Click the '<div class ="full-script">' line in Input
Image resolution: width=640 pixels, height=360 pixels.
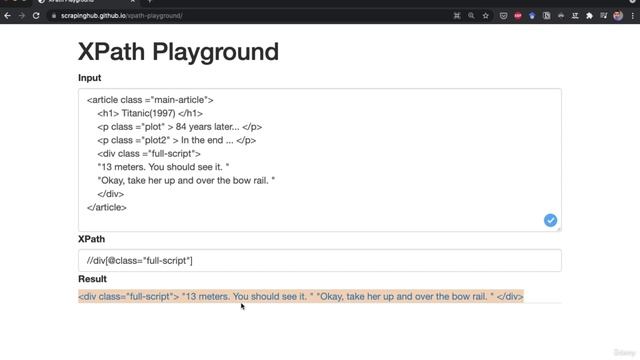pyautogui.click(x=149, y=153)
